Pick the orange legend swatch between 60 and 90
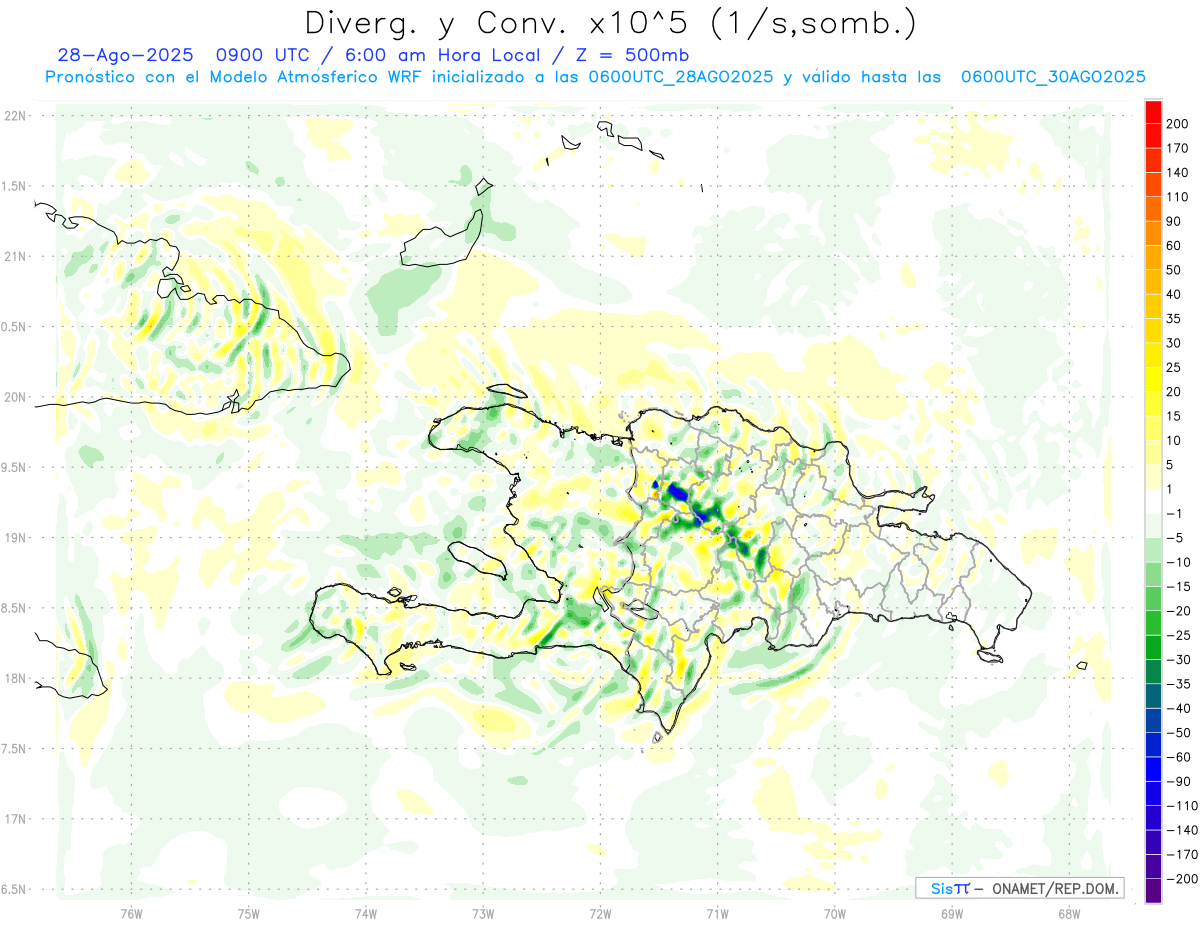This screenshot has height=927, width=1200. tap(1153, 233)
